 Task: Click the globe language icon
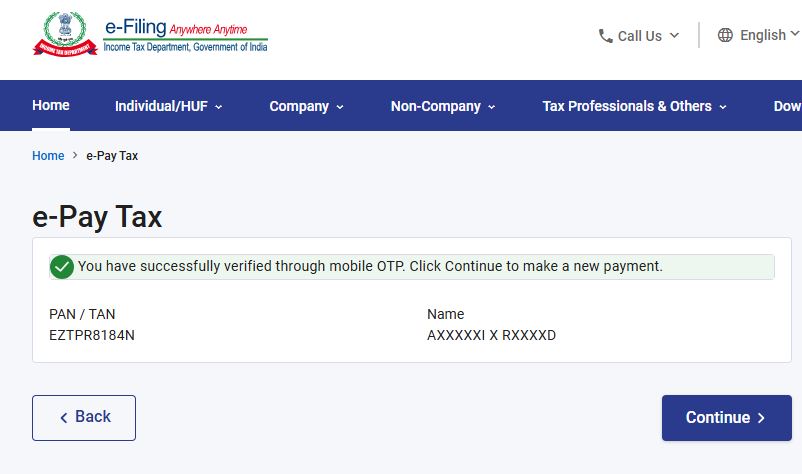coord(725,35)
